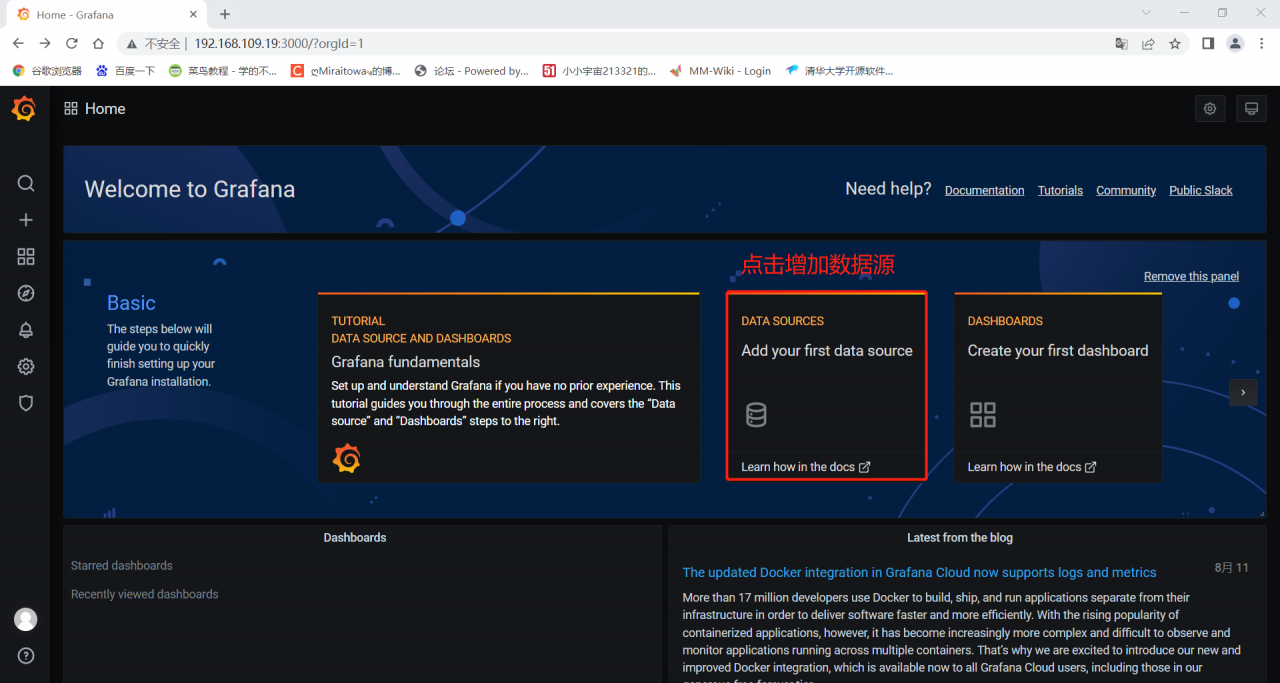Click the share page icon in address bar
This screenshot has width=1280, height=683.
[x=1148, y=43]
